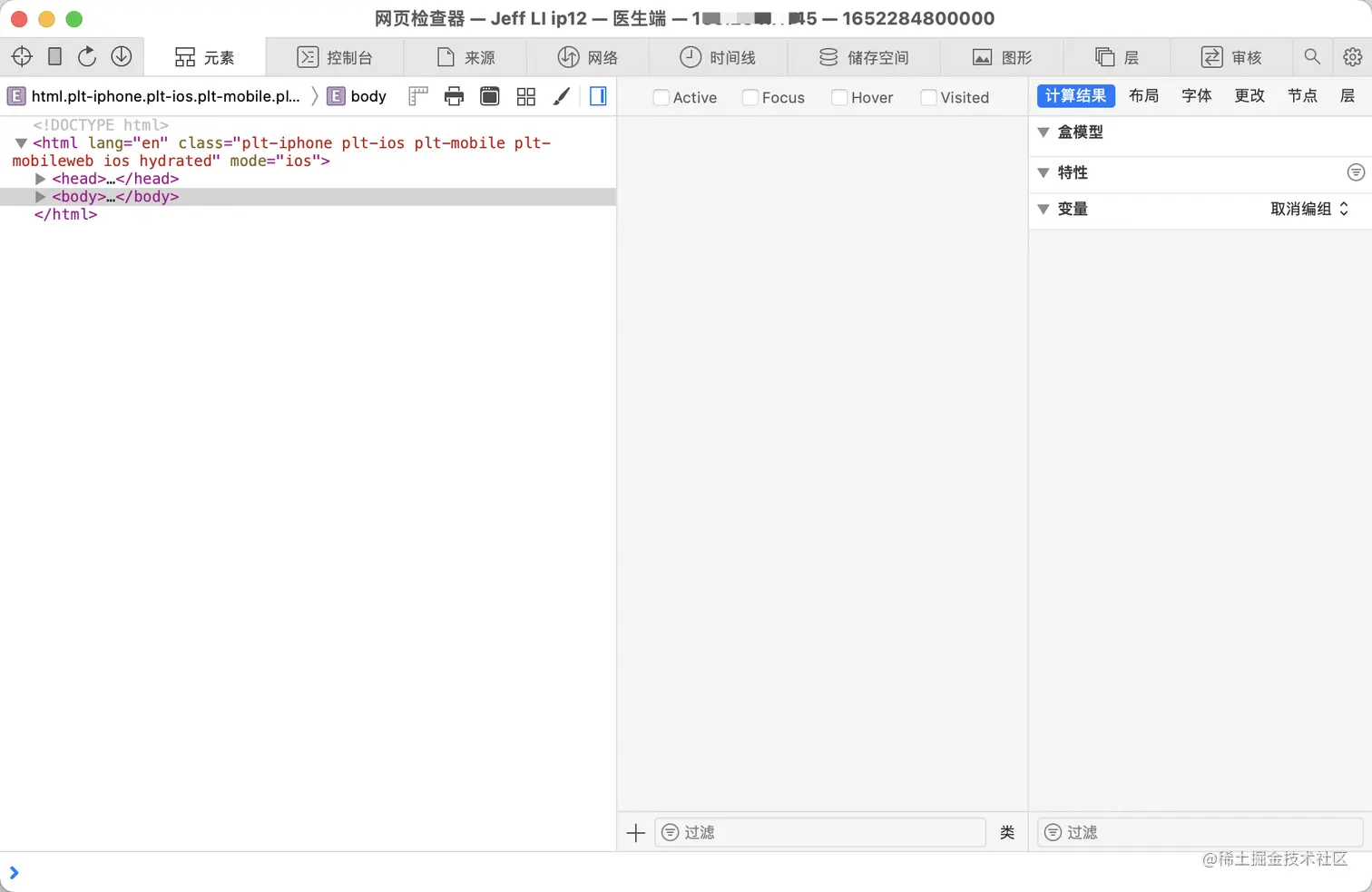The width and height of the screenshot is (1372, 892).
Task: Check the Hover pseudo-class checkbox
Action: (839, 97)
